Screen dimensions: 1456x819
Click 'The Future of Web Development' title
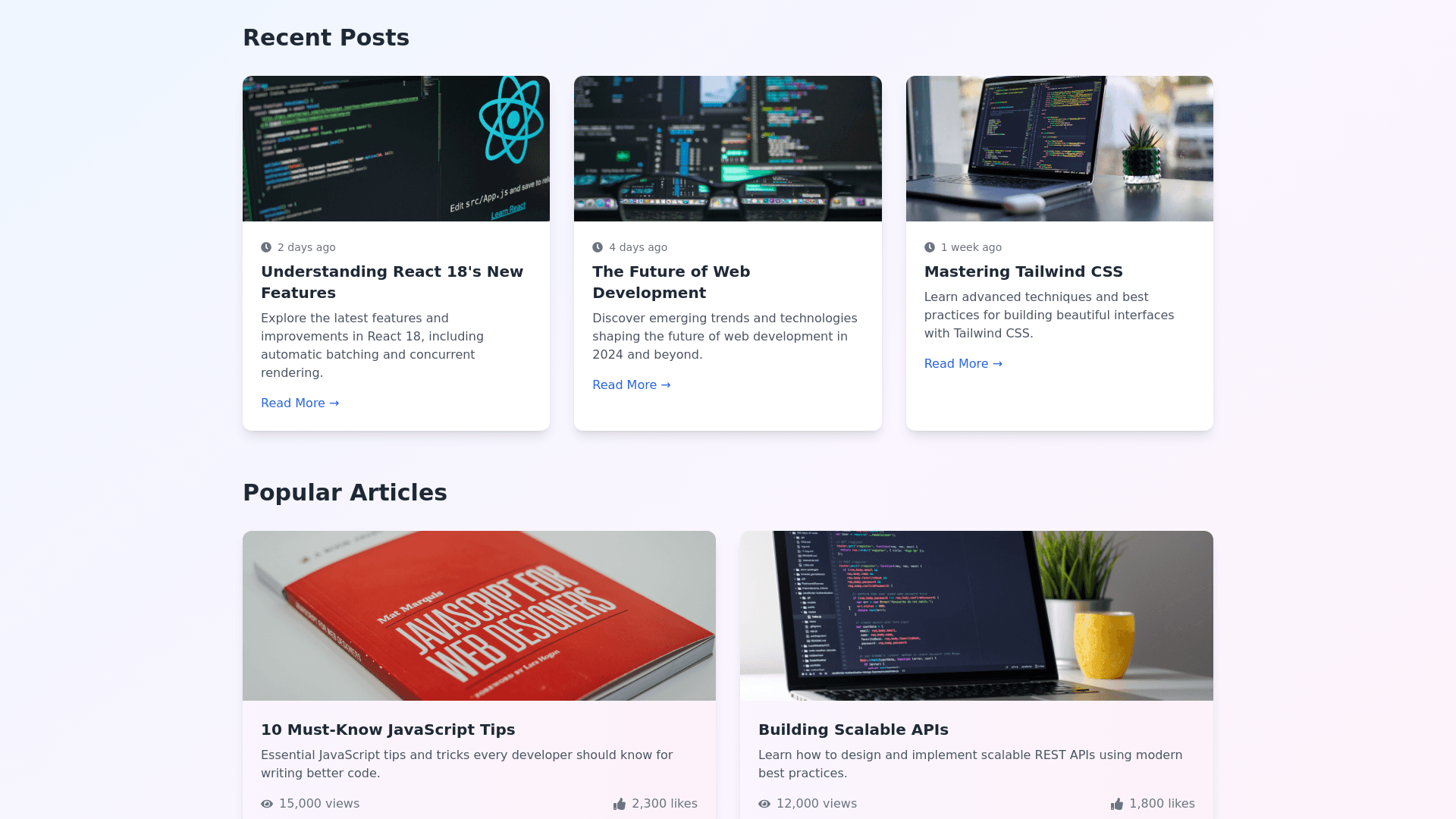click(x=671, y=282)
